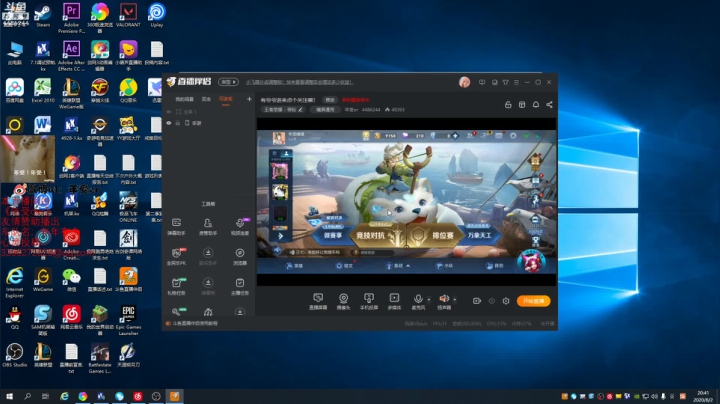720x404 pixels.
Task: Click the 修改 button beside room title
Action: coord(330,100)
